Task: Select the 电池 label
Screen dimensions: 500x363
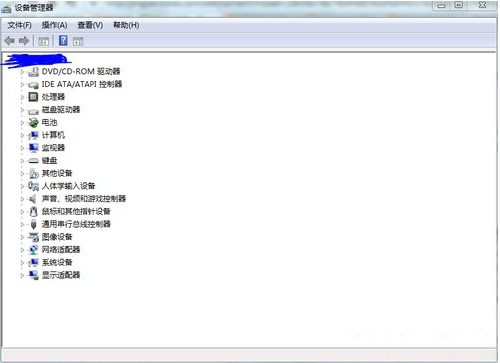Action: (49, 122)
